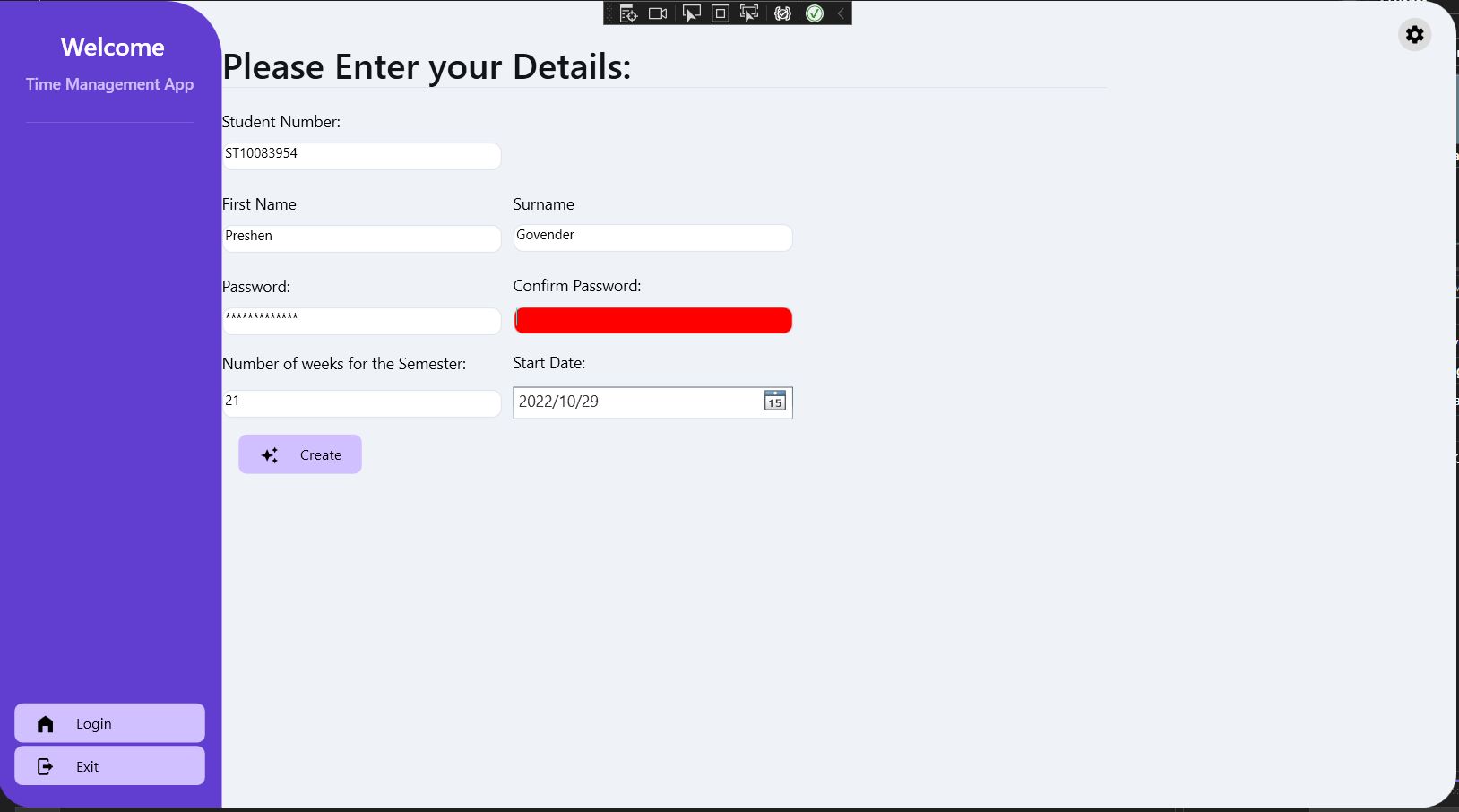Click the green Hot Reload status check
Image resolution: width=1459 pixels, height=812 pixels.
tap(814, 13)
